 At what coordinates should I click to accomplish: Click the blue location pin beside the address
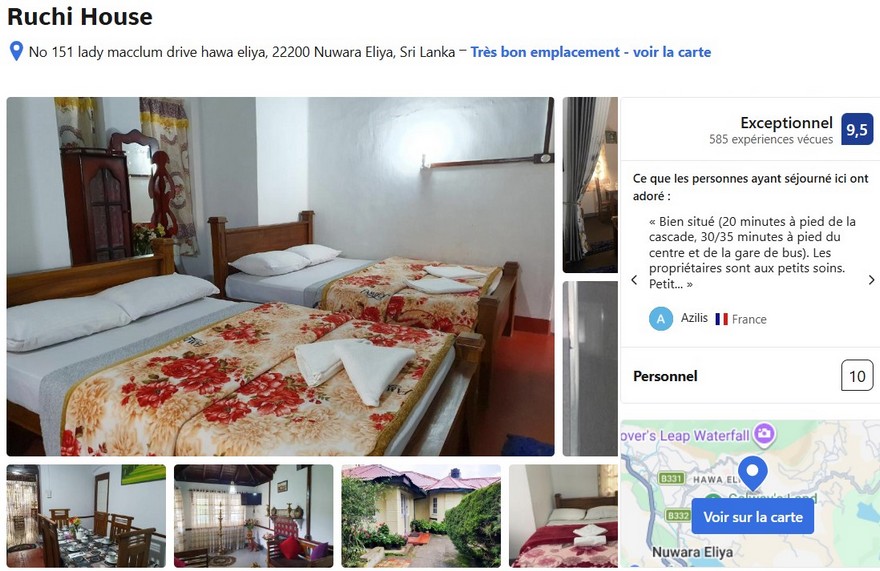click(16, 51)
